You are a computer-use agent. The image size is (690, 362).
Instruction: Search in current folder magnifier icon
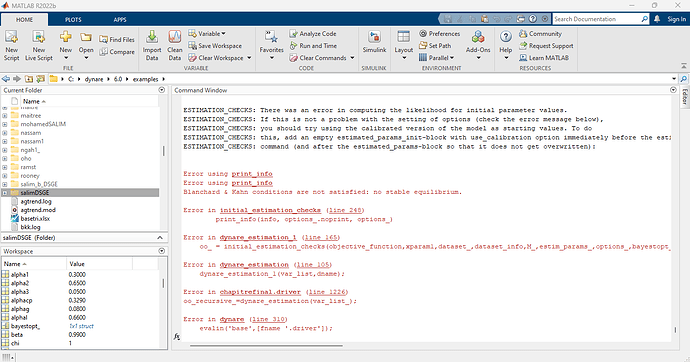coord(684,79)
